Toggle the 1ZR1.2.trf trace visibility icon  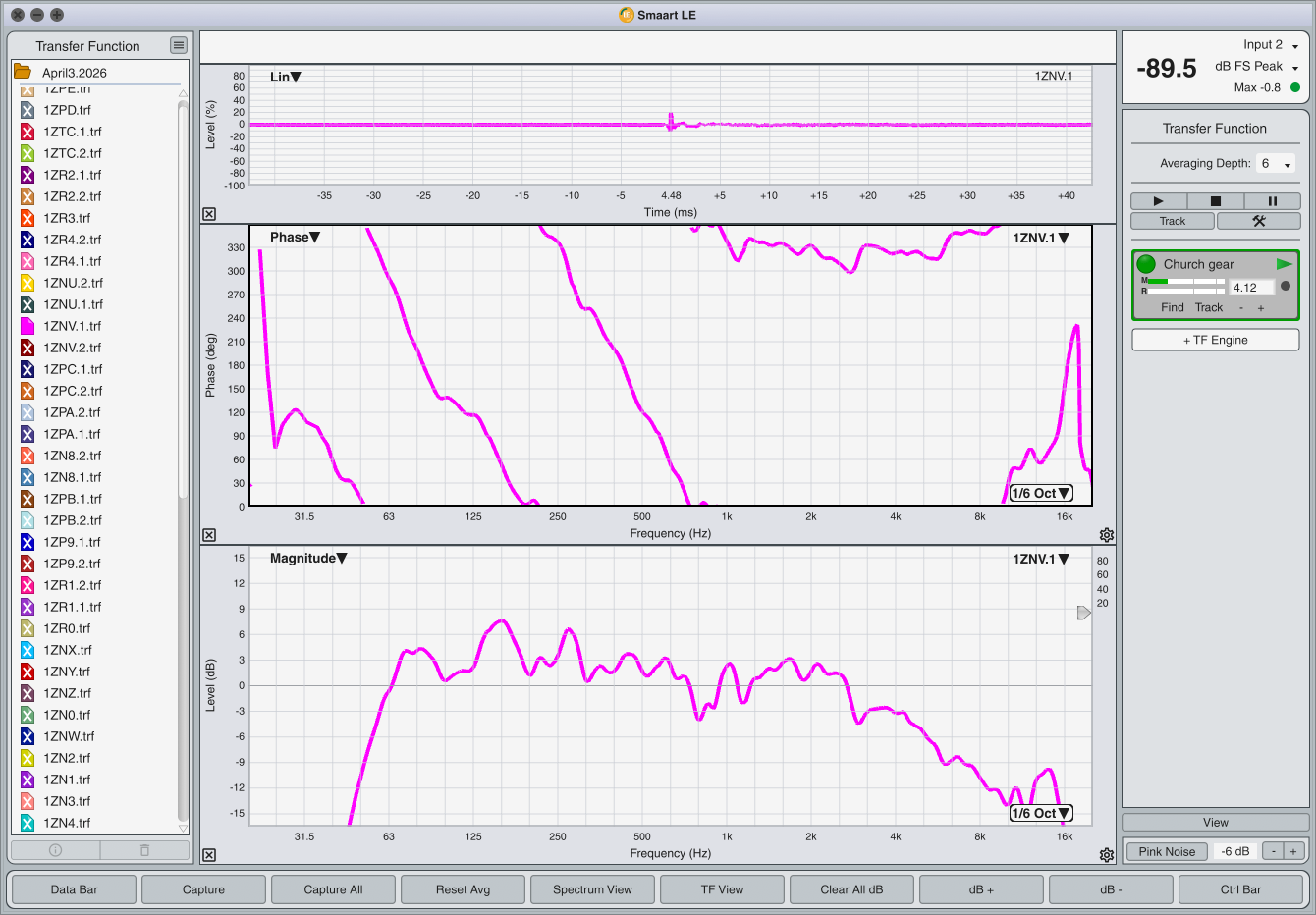point(27,585)
